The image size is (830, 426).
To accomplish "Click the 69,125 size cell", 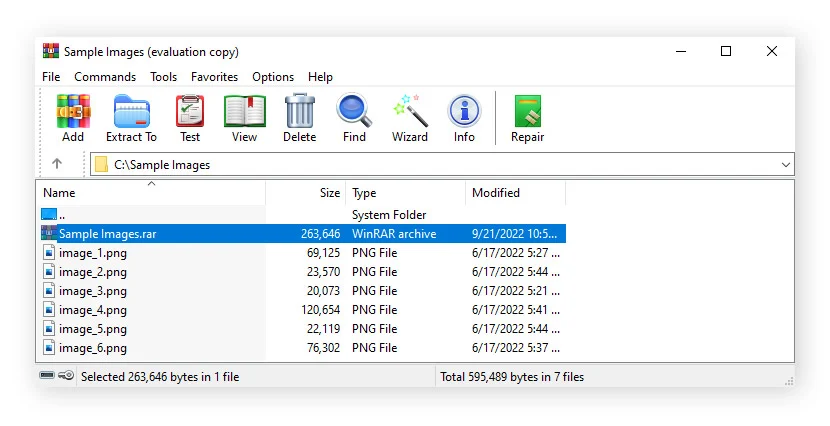I will [323, 253].
